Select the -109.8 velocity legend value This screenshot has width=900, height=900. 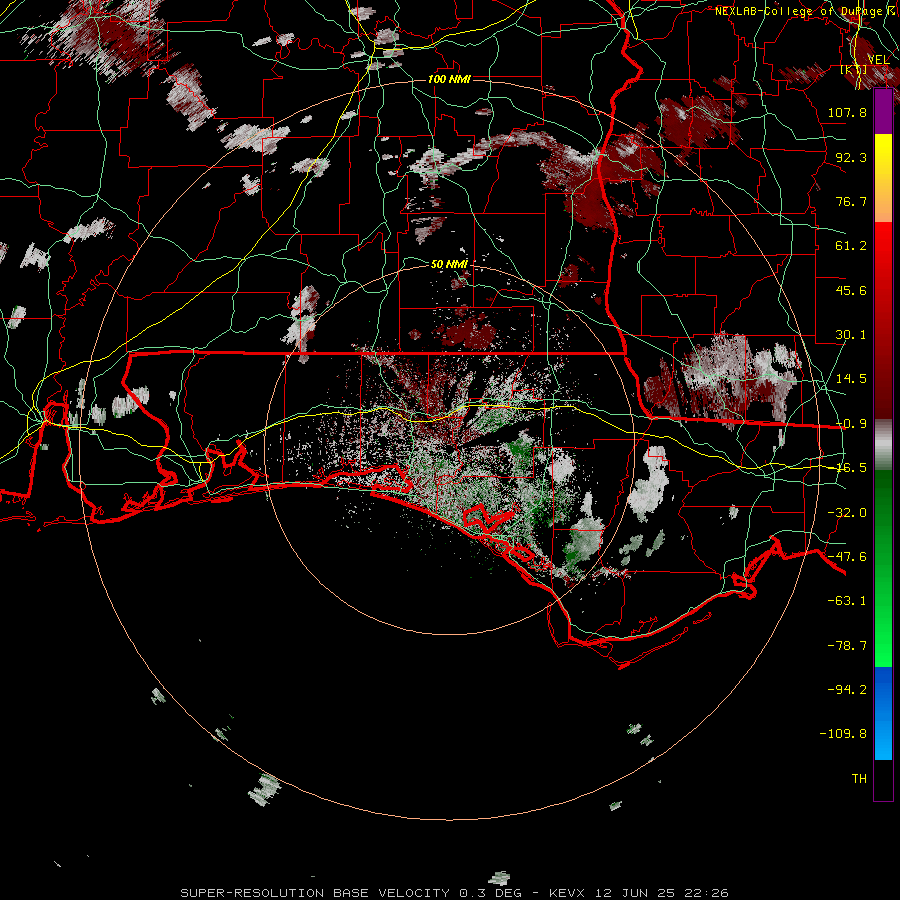click(843, 734)
